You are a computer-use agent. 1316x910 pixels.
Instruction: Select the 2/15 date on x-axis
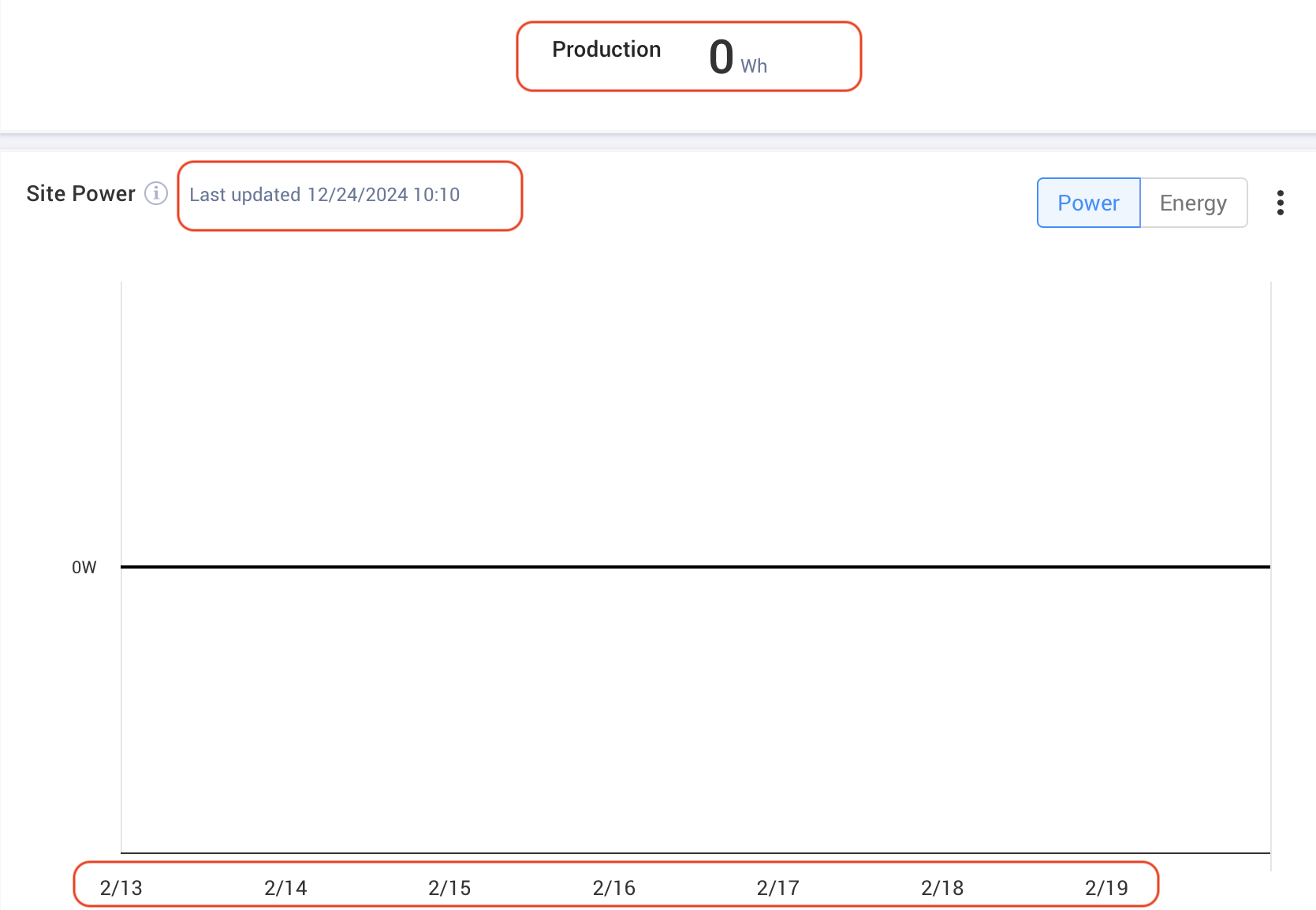pos(449,888)
